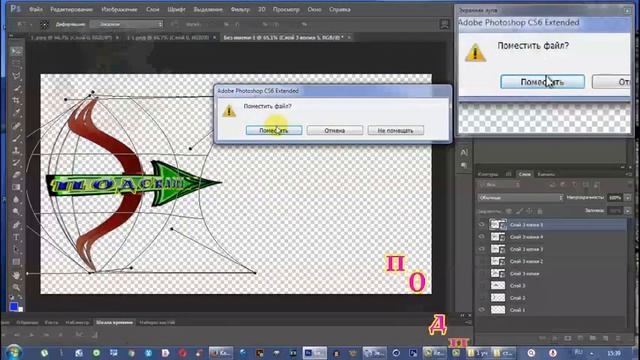The width and height of the screenshot is (640, 360).
Task: Toggle visibility of Слой 3 копия 5
Action: (482, 224)
